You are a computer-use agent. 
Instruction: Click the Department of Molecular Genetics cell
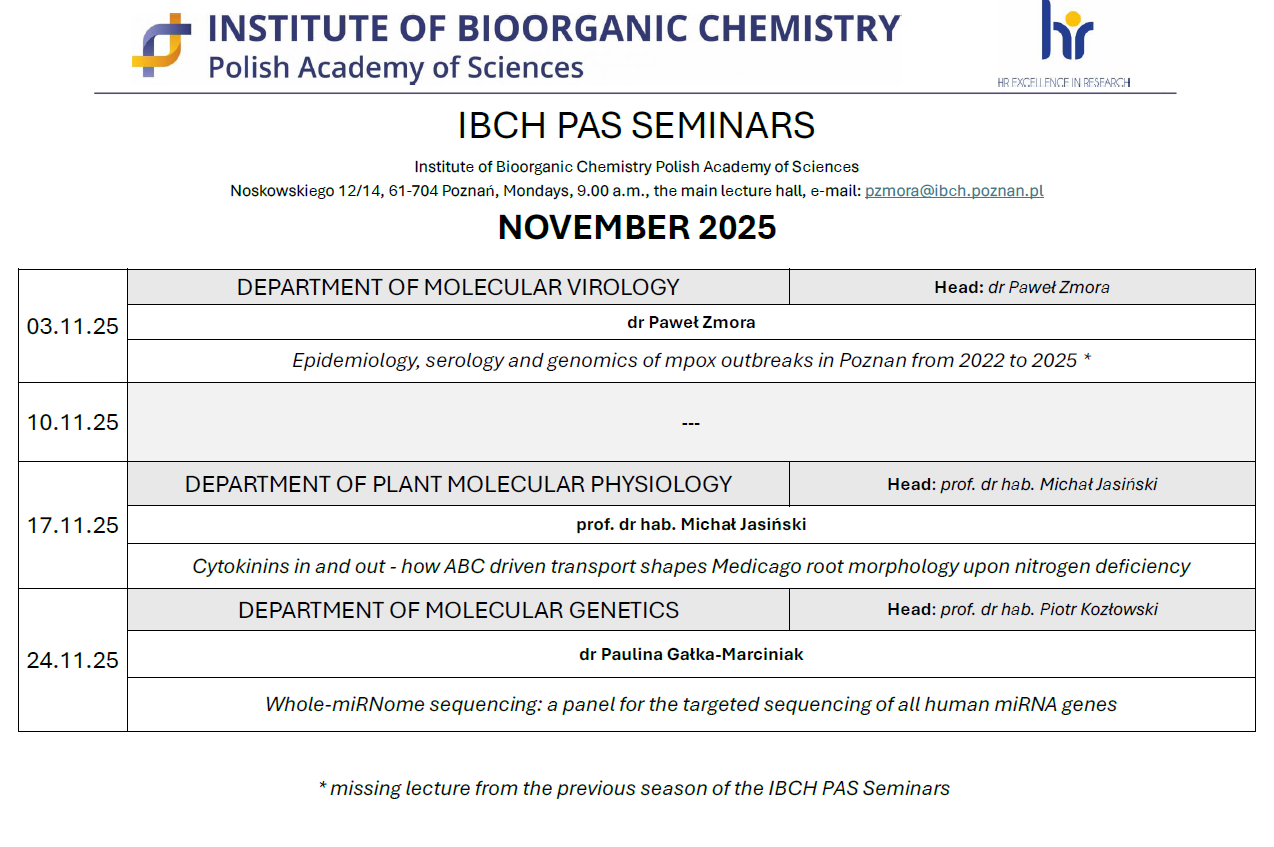tap(458, 610)
